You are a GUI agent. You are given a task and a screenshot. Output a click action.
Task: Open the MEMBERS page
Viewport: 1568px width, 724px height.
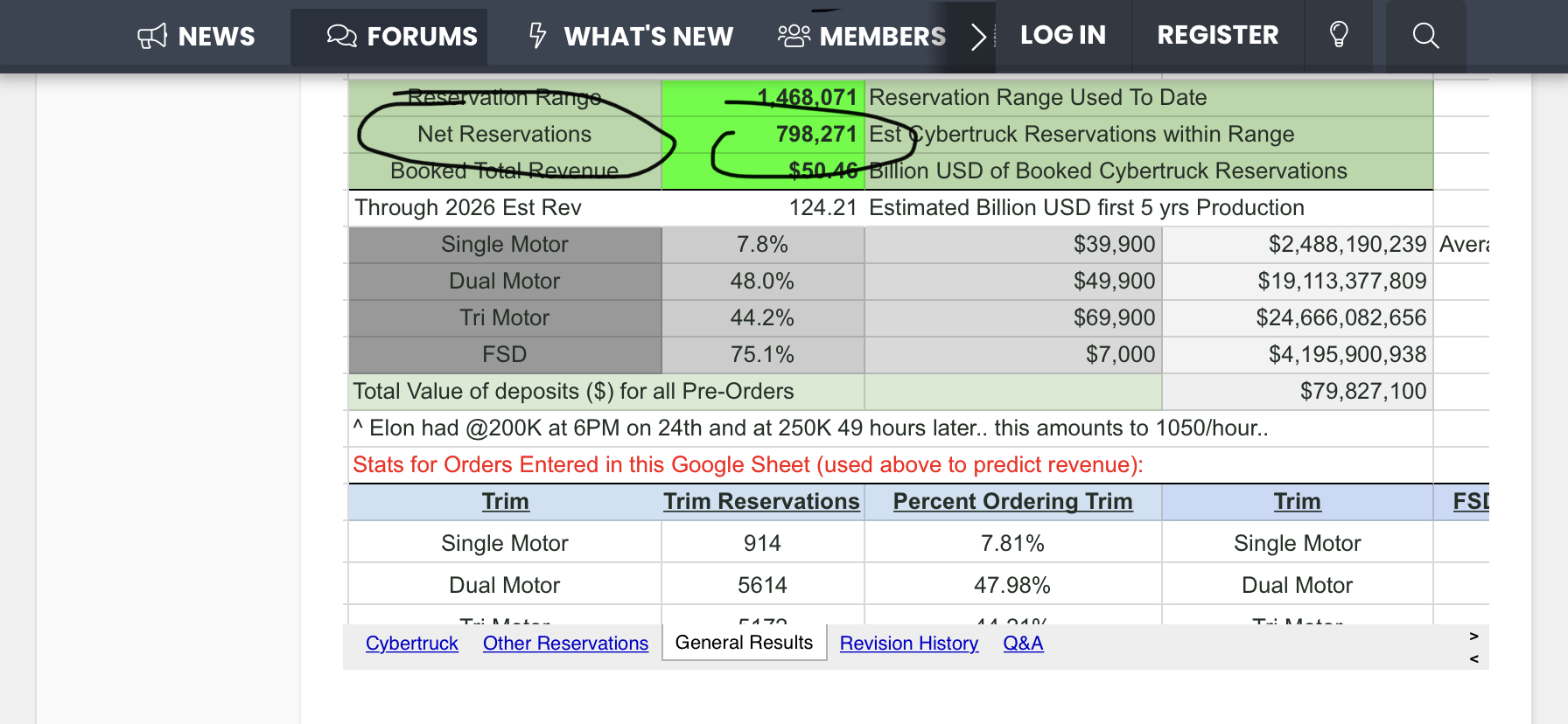pyautogui.click(x=883, y=37)
